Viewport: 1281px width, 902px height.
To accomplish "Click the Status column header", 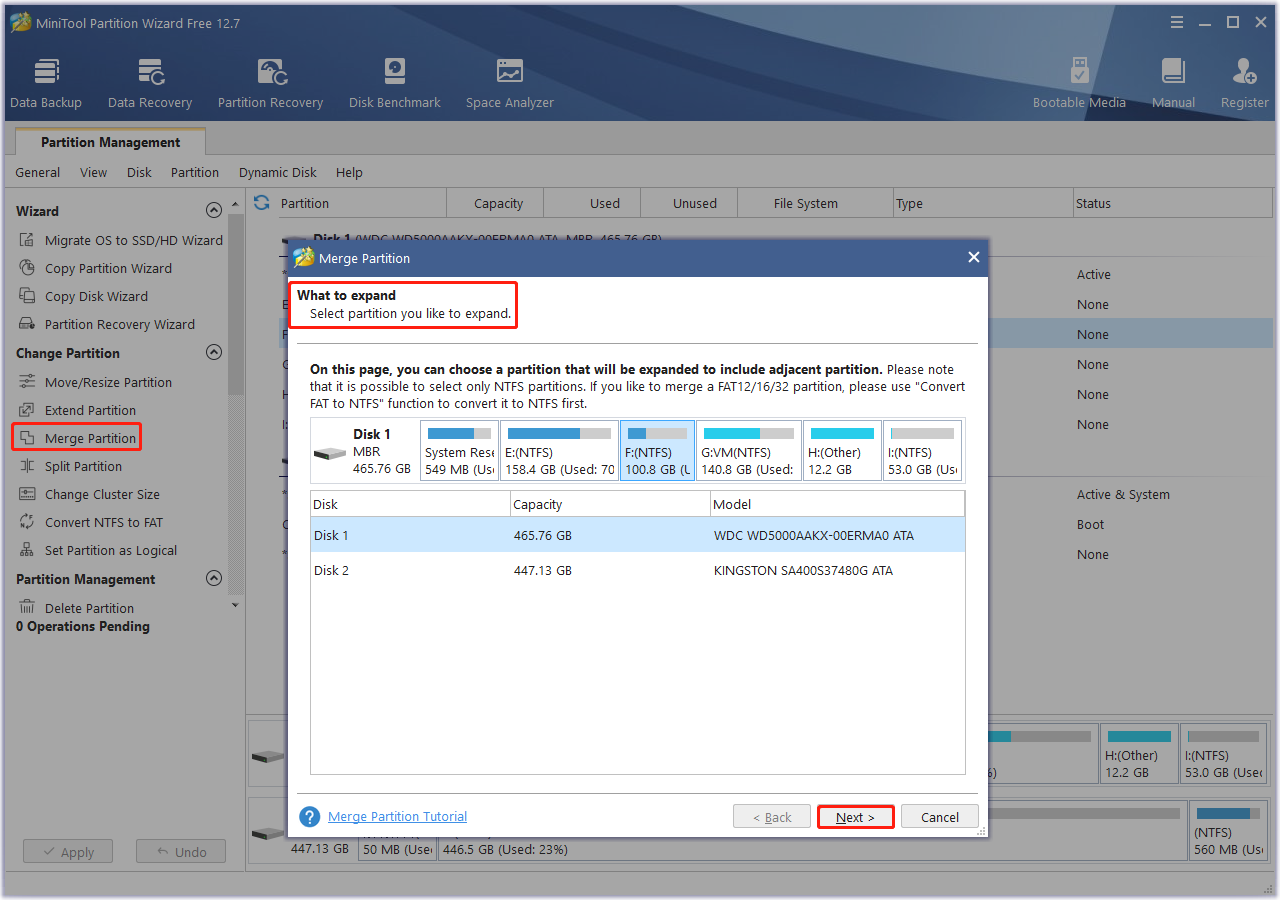I will 1173,203.
